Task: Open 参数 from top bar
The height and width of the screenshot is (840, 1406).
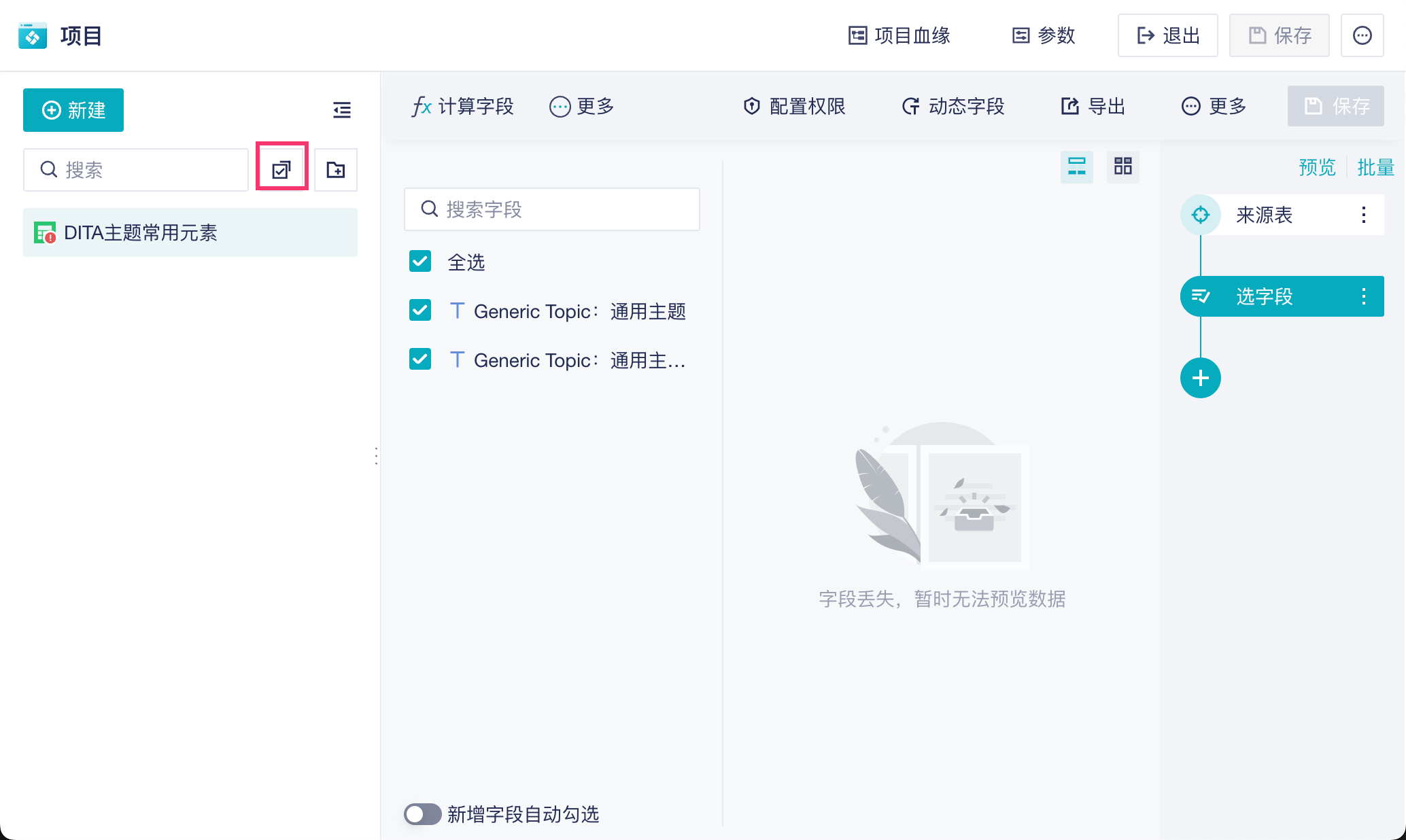Action: [1044, 35]
